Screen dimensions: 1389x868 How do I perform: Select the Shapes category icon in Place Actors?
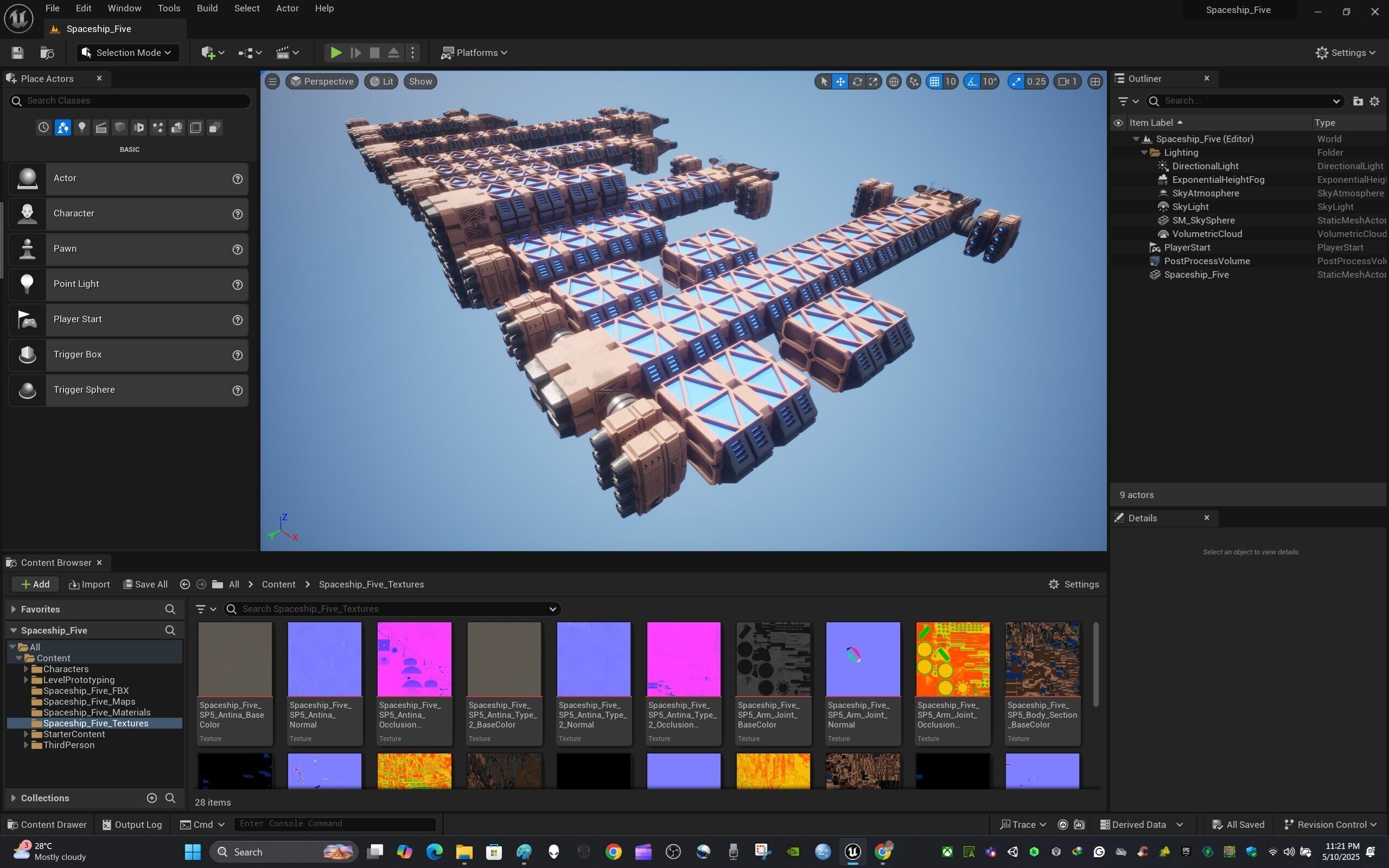click(120, 127)
